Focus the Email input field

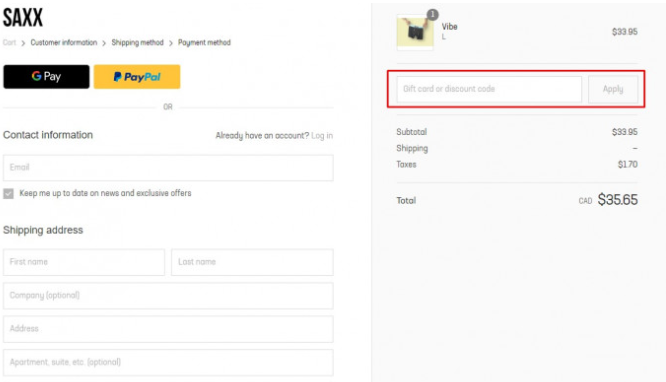[168, 168]
